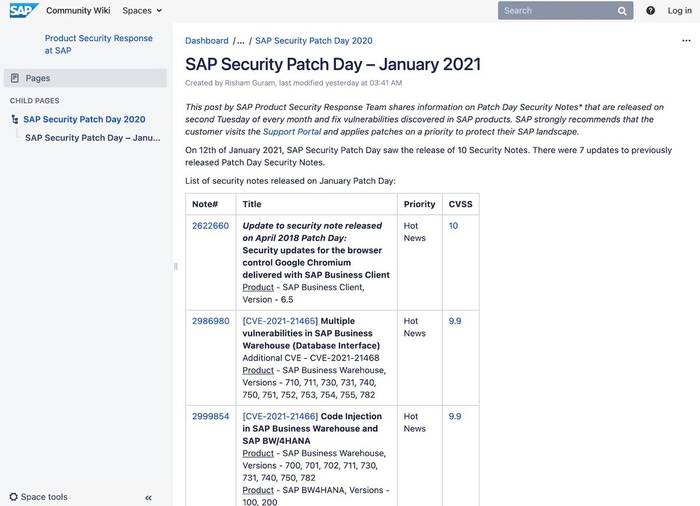
Task: Click the Log in link
Action: 679,11
